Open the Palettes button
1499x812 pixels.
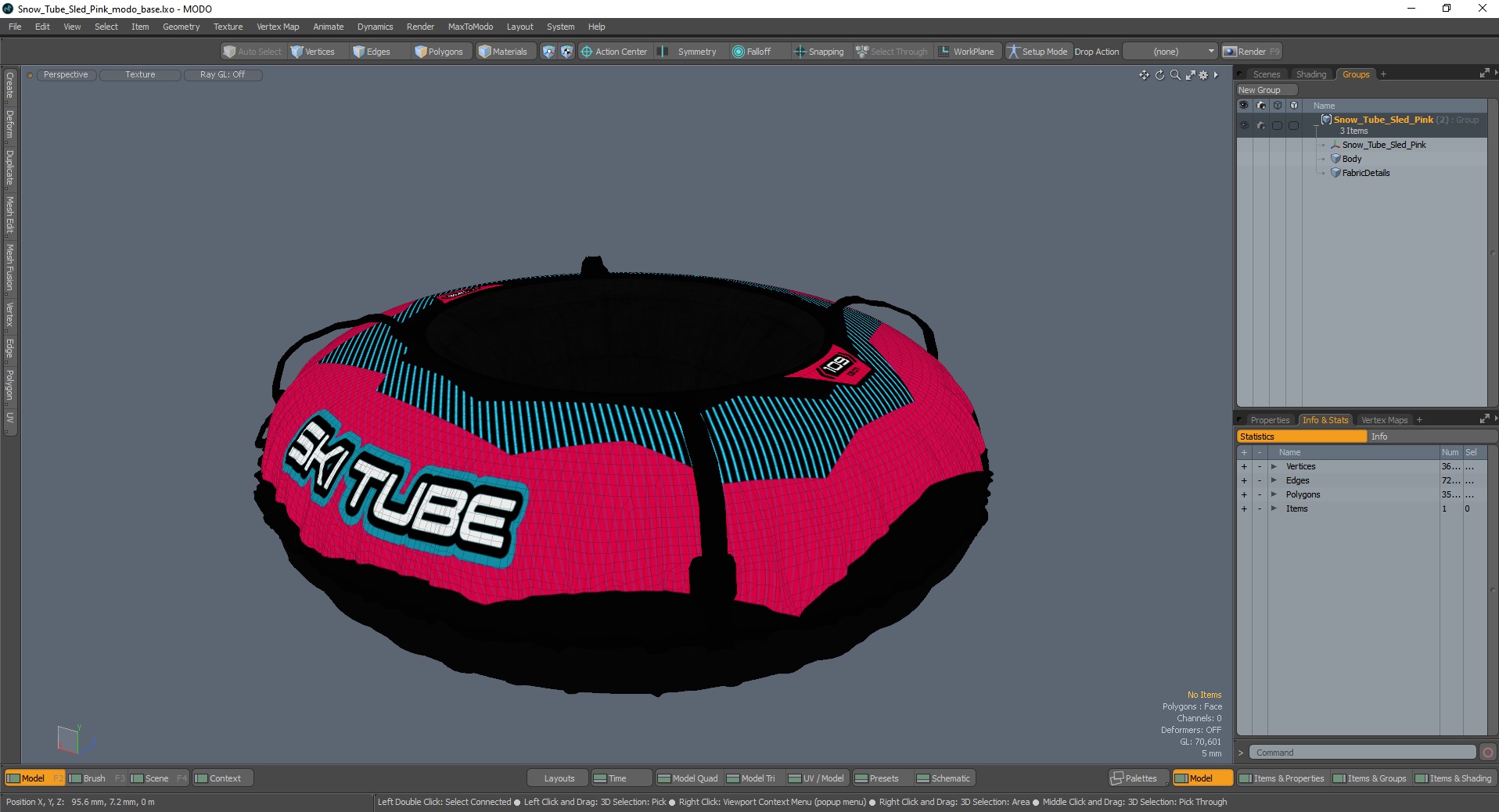tap(1138, 778)
